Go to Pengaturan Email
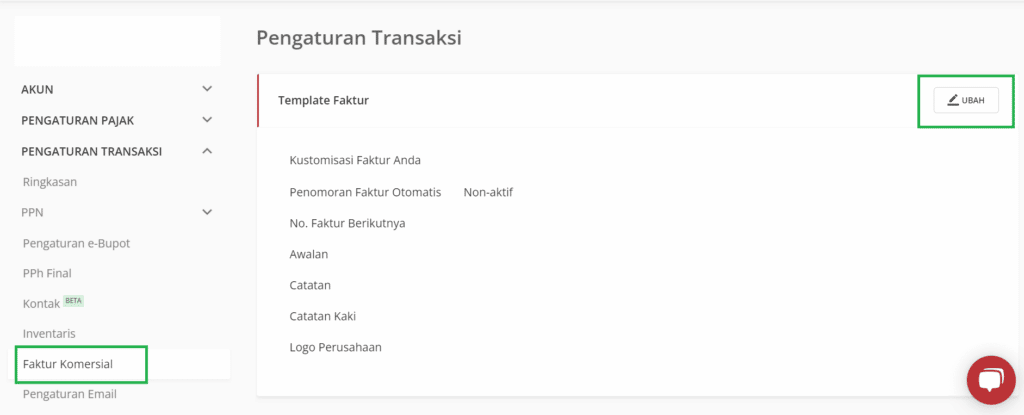Viewport: 1024px width, 415px height. click(x=69, y=394)
